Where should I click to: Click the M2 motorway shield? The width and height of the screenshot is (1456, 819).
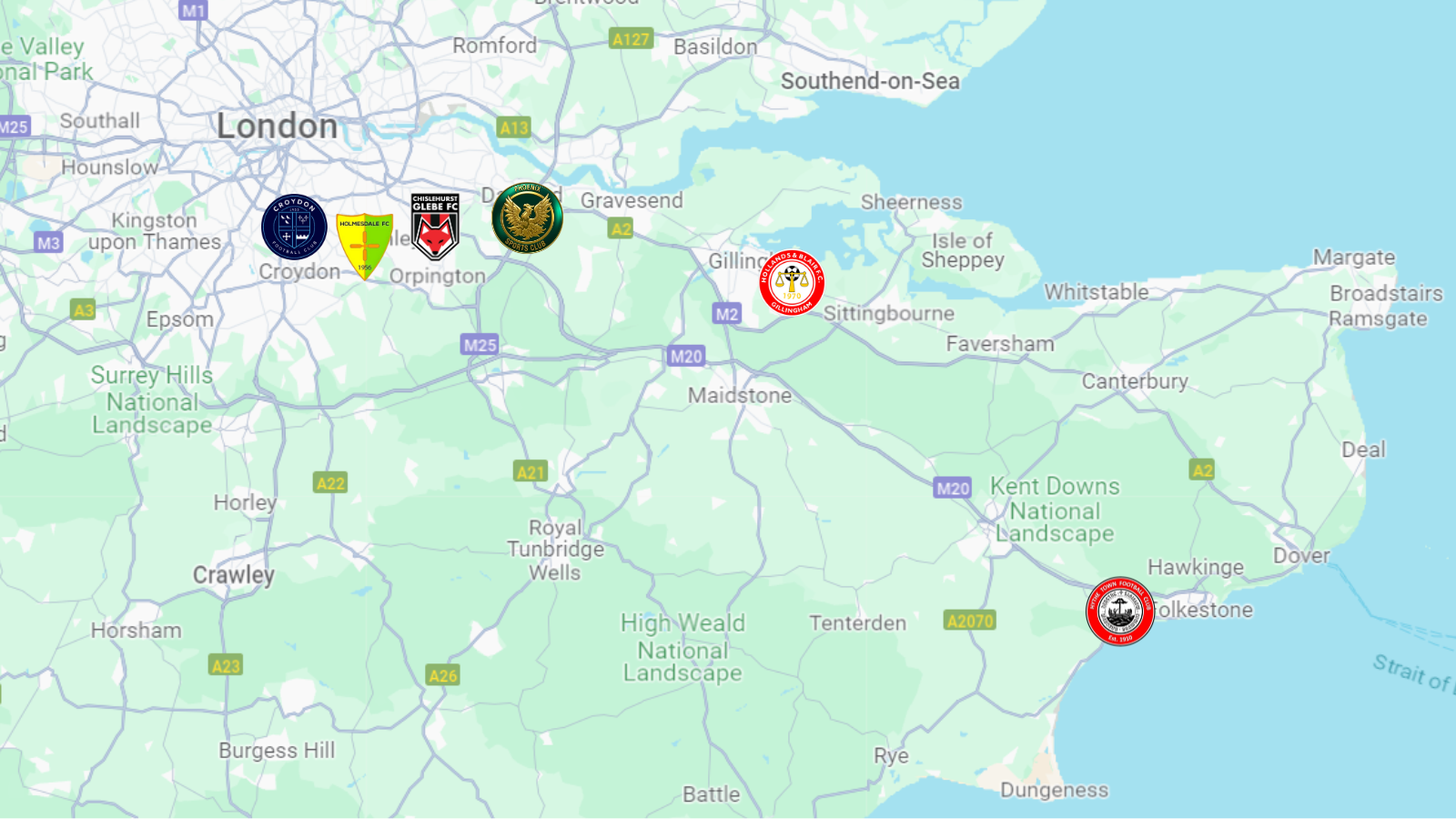(726, 314)
